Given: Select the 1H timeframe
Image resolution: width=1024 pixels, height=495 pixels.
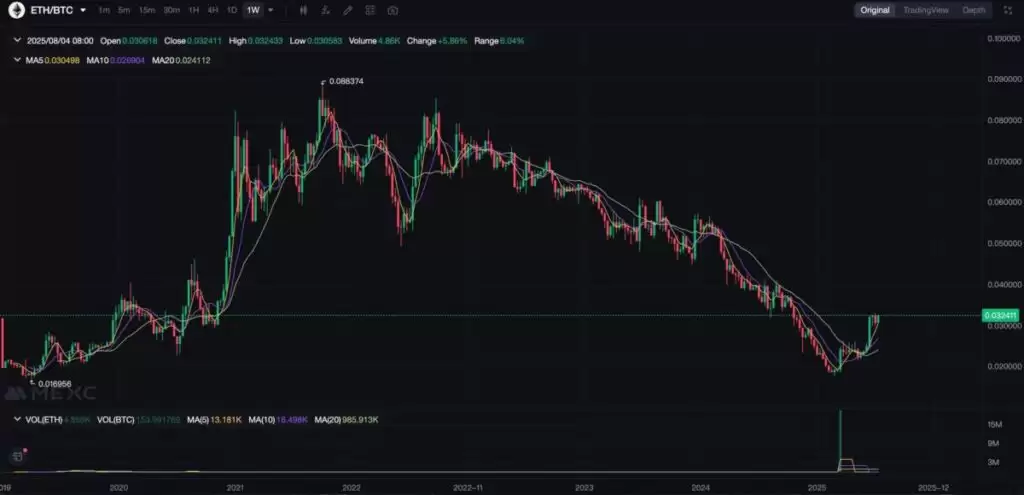Looking at the screenshot, I should pyautogui.click(x=194, y=10).
